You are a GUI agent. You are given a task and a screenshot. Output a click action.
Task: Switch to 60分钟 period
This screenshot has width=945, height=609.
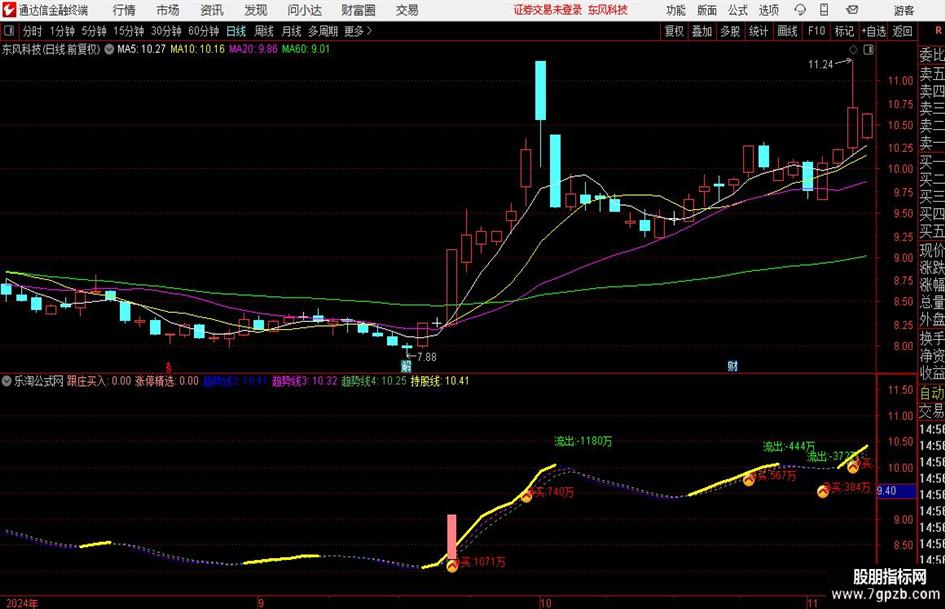coord(203,31)
